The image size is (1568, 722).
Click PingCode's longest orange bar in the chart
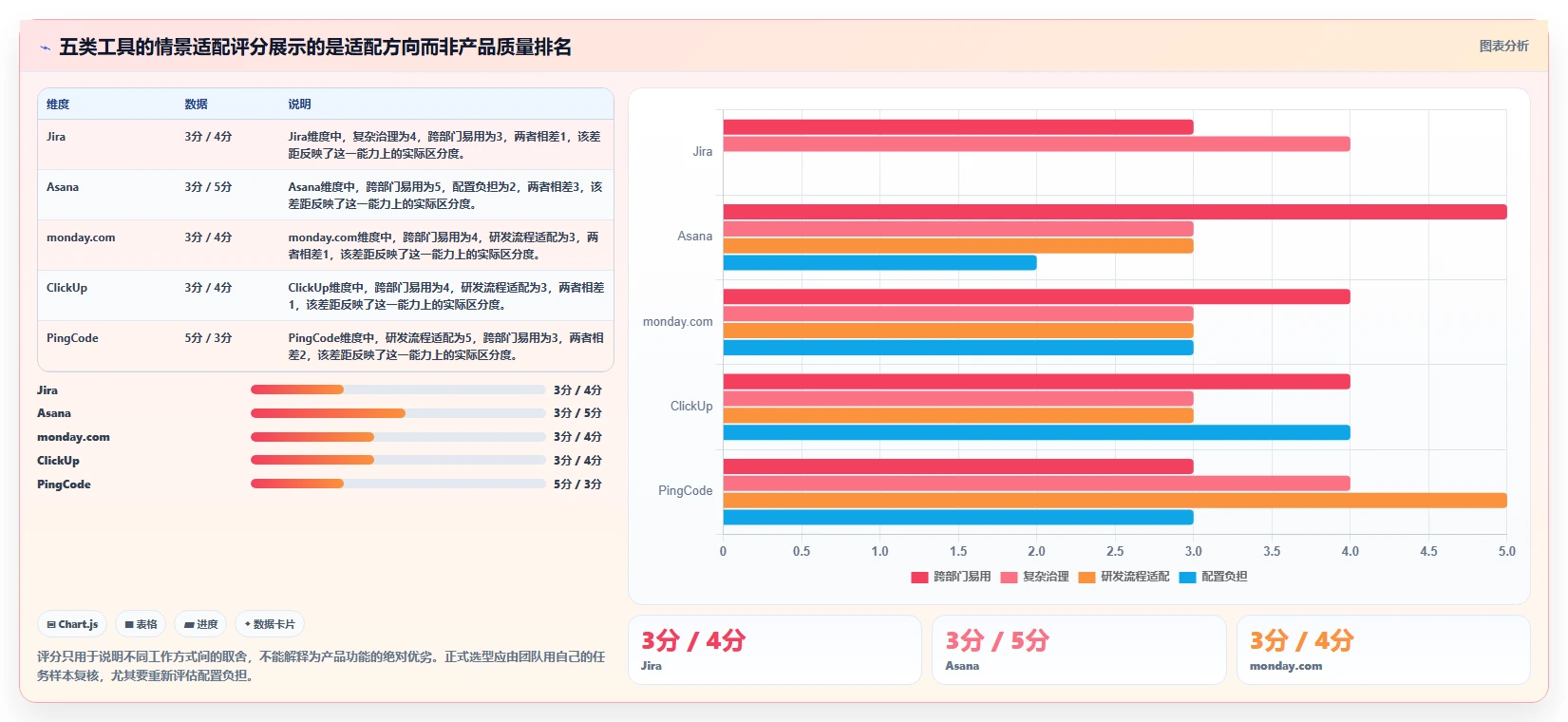pos(1115,501)
